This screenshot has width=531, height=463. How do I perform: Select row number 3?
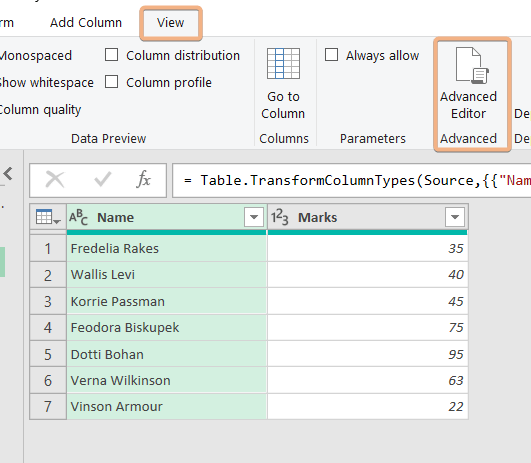pyautogui.click(x=48, y=301)
